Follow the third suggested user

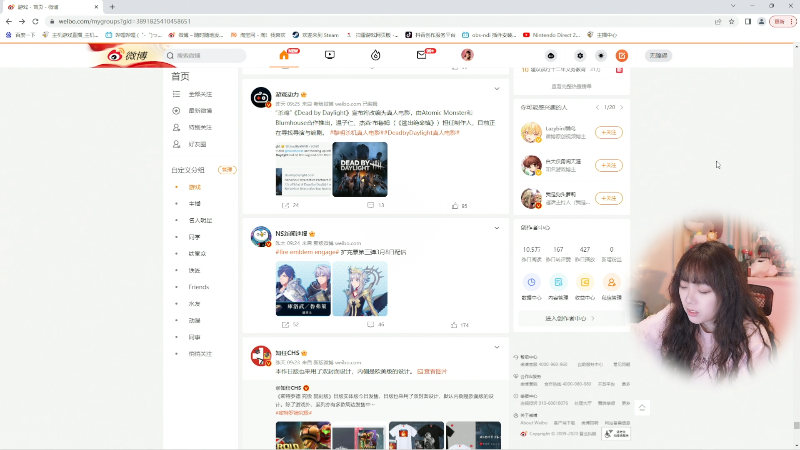(609, 198)
